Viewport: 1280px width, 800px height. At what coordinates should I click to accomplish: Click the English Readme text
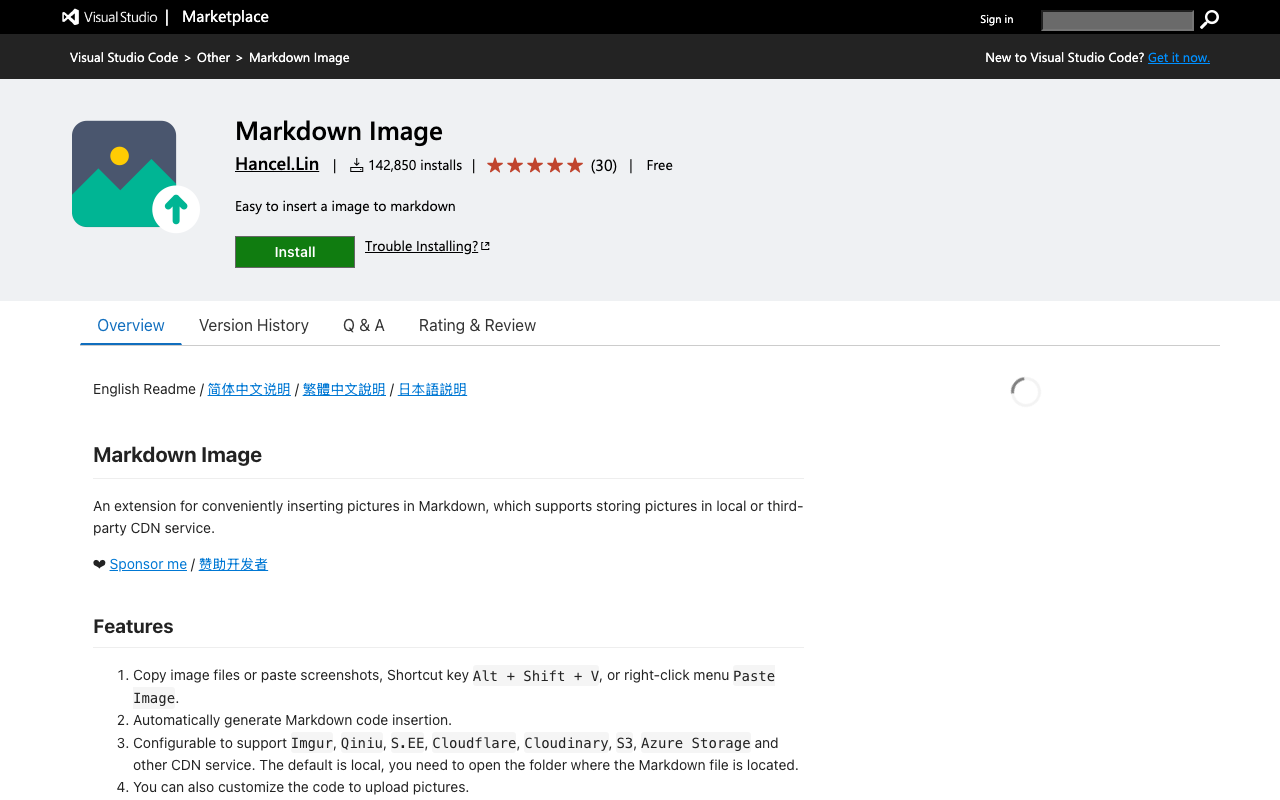tap(144, 389)
